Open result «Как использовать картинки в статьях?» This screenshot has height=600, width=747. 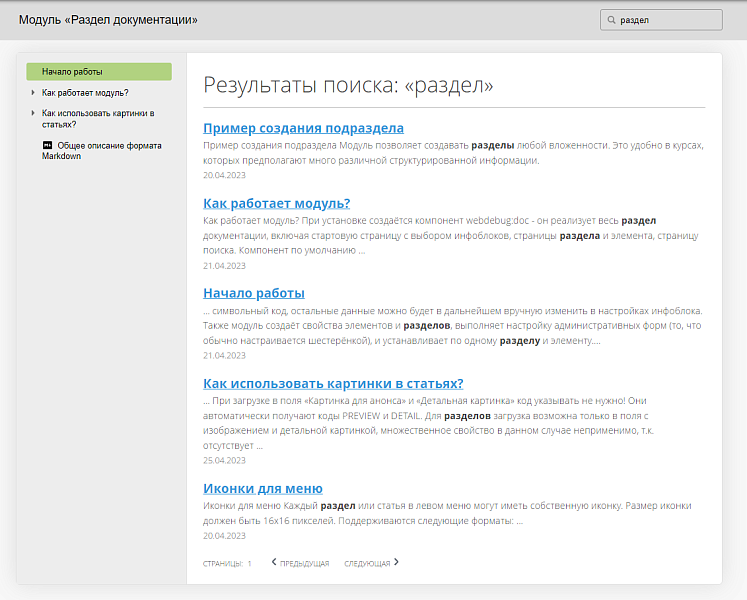coord(332,383)
